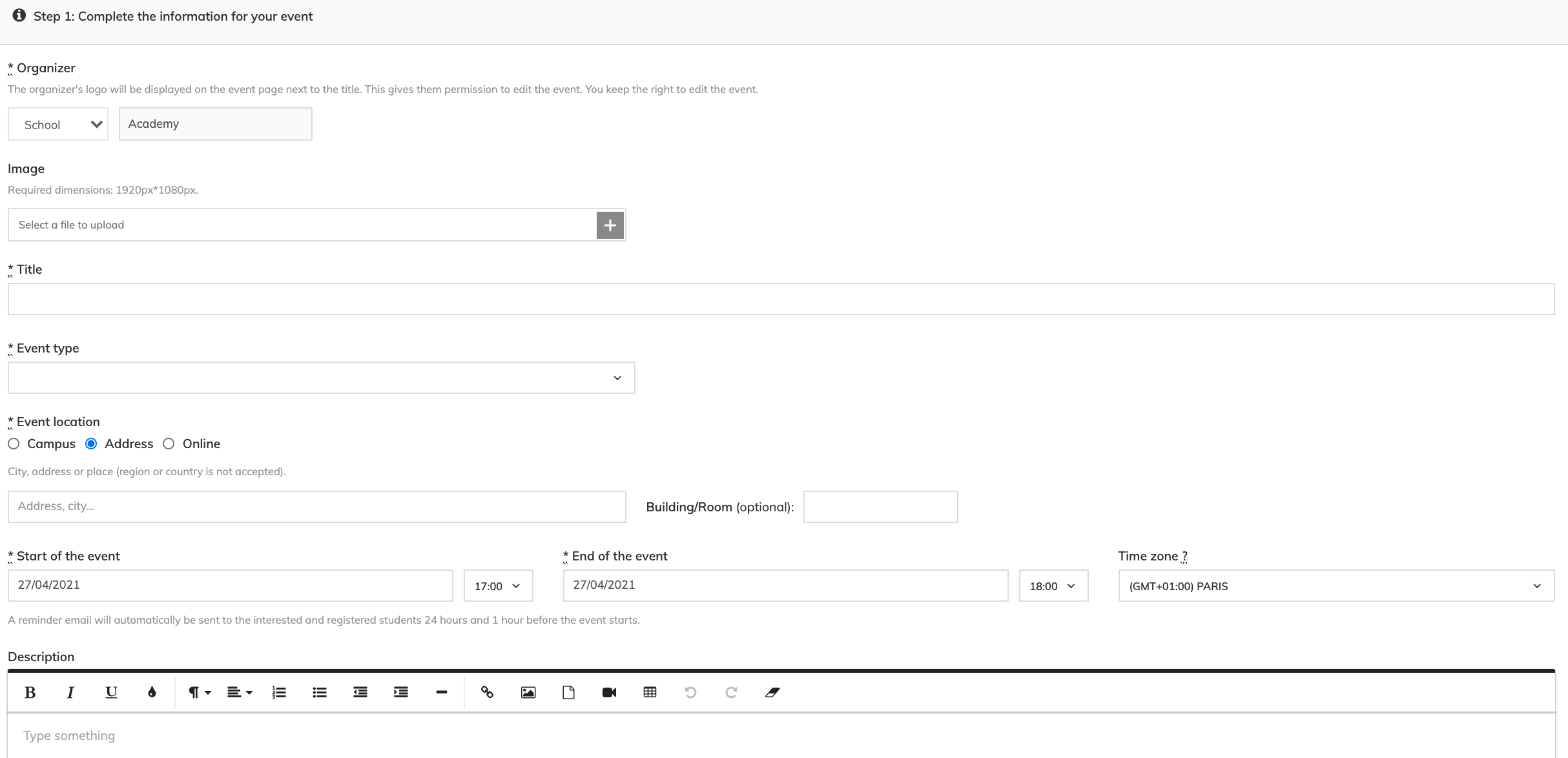Insert an image into the description

[528, 692]
